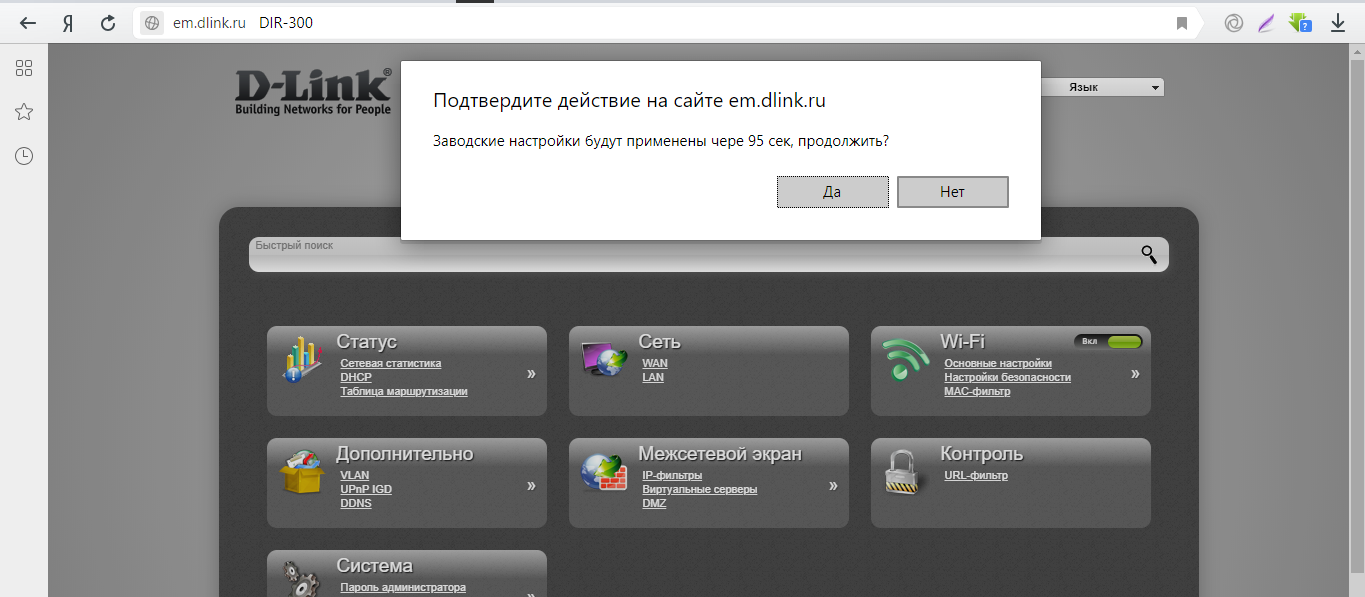1365x597 pixels.
Task: Open the Статус section heading
Action: pos(367,342)
